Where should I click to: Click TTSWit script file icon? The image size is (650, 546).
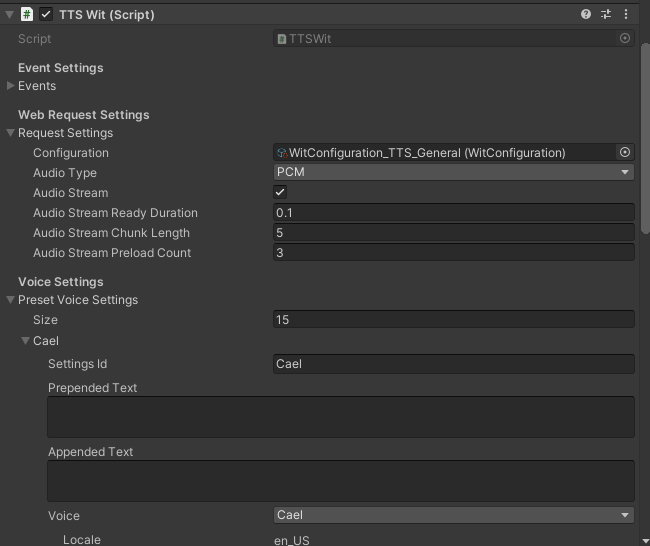pyautogui.click(x=282, y=39)
